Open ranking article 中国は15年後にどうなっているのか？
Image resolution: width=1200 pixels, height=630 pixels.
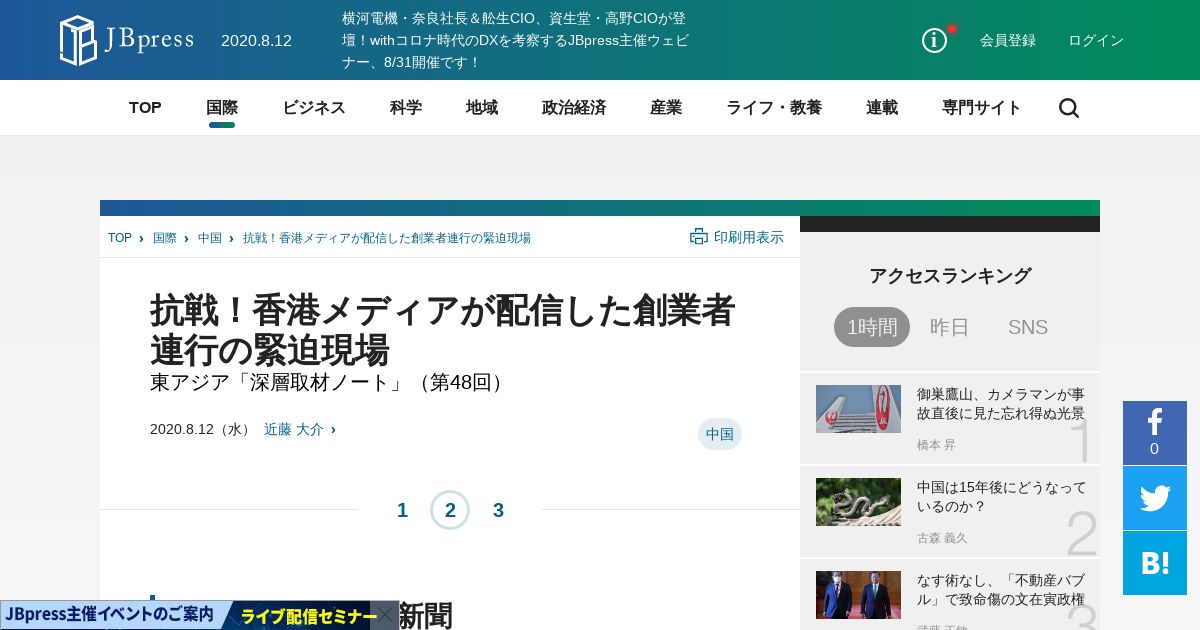(1001, 496)
